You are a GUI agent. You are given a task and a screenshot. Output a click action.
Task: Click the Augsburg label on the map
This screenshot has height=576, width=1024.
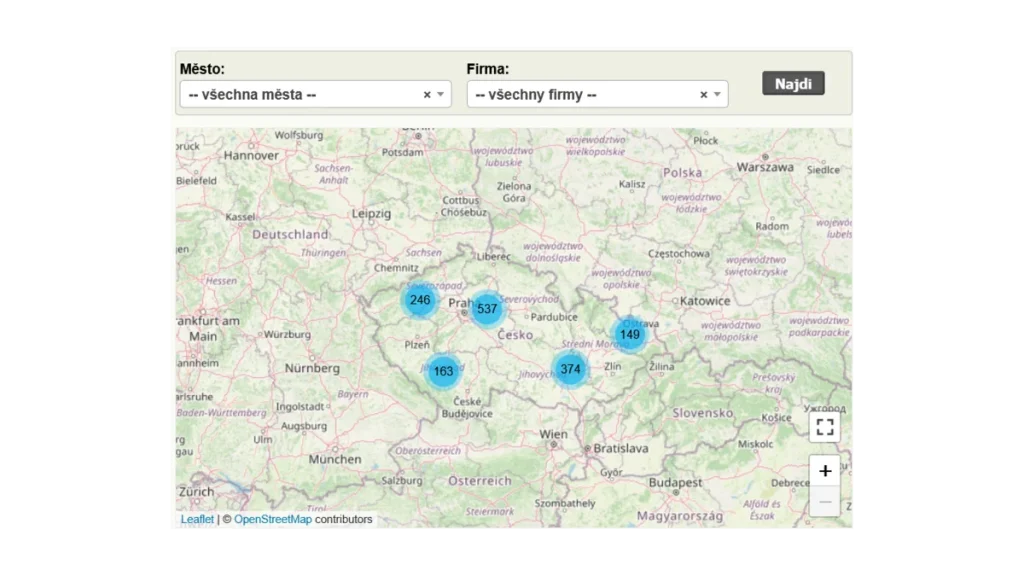tap(304, 426)
